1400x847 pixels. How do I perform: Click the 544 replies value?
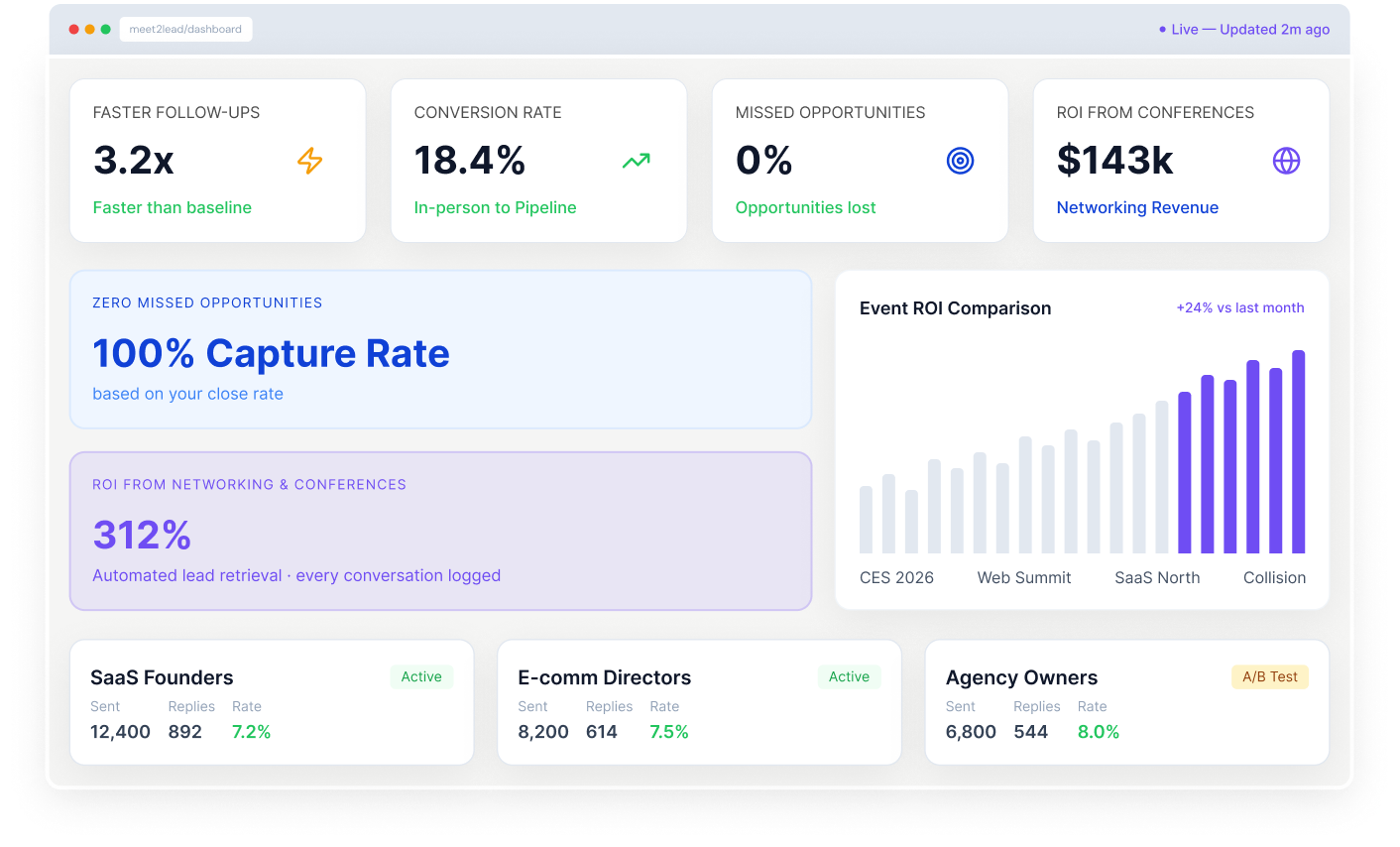click(1031, 732)
